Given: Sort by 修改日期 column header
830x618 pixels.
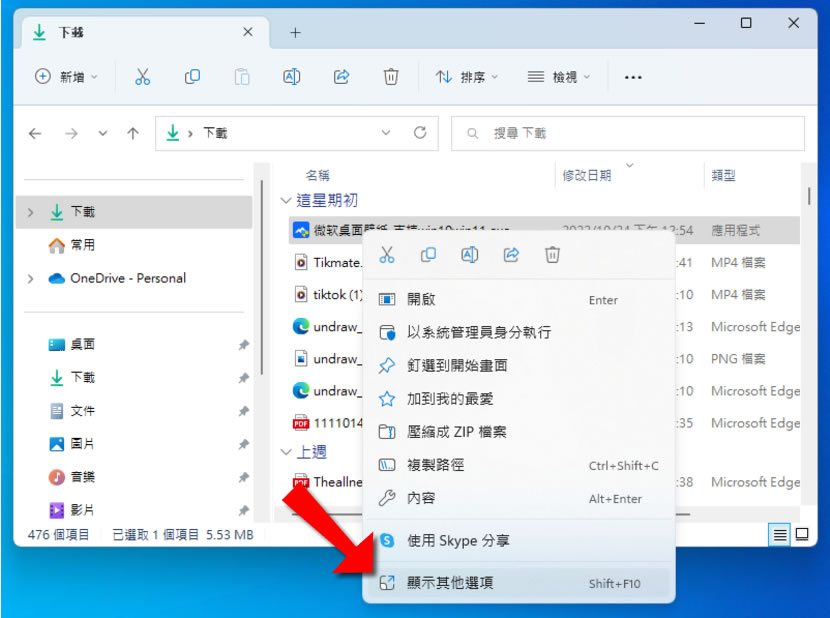Looking at the screenshot, I should coord(587,175).
